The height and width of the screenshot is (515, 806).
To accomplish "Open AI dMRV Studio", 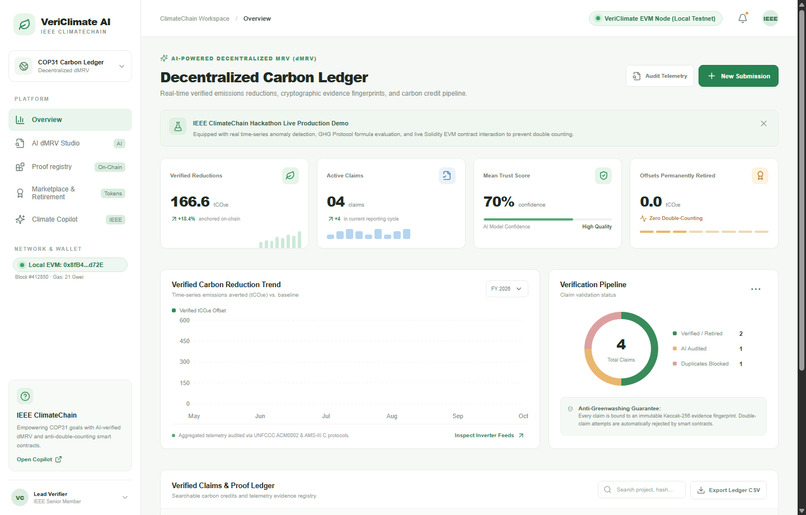I will tap(70, 143).
